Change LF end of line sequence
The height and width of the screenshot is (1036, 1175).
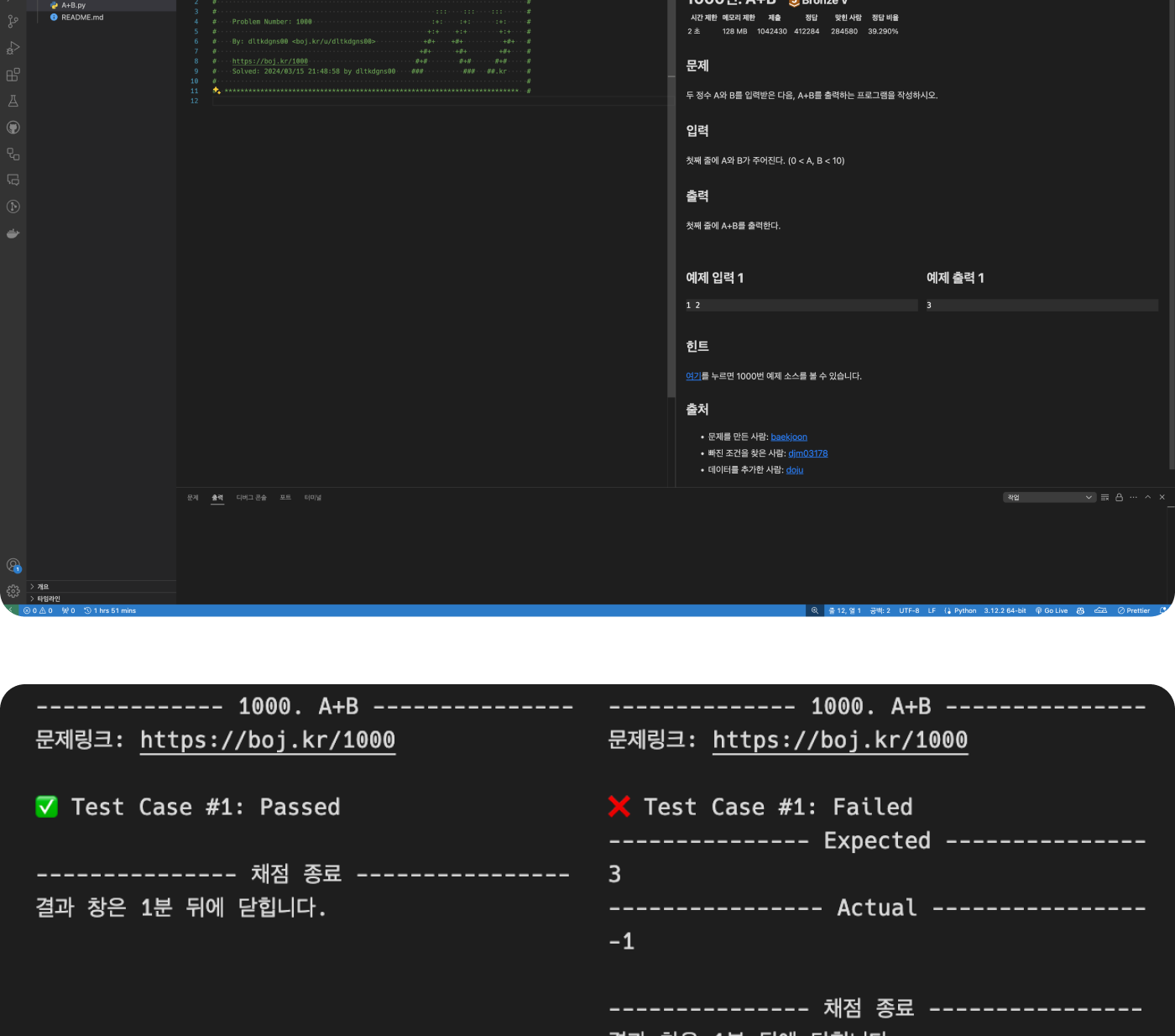click(x=932, y=610)
